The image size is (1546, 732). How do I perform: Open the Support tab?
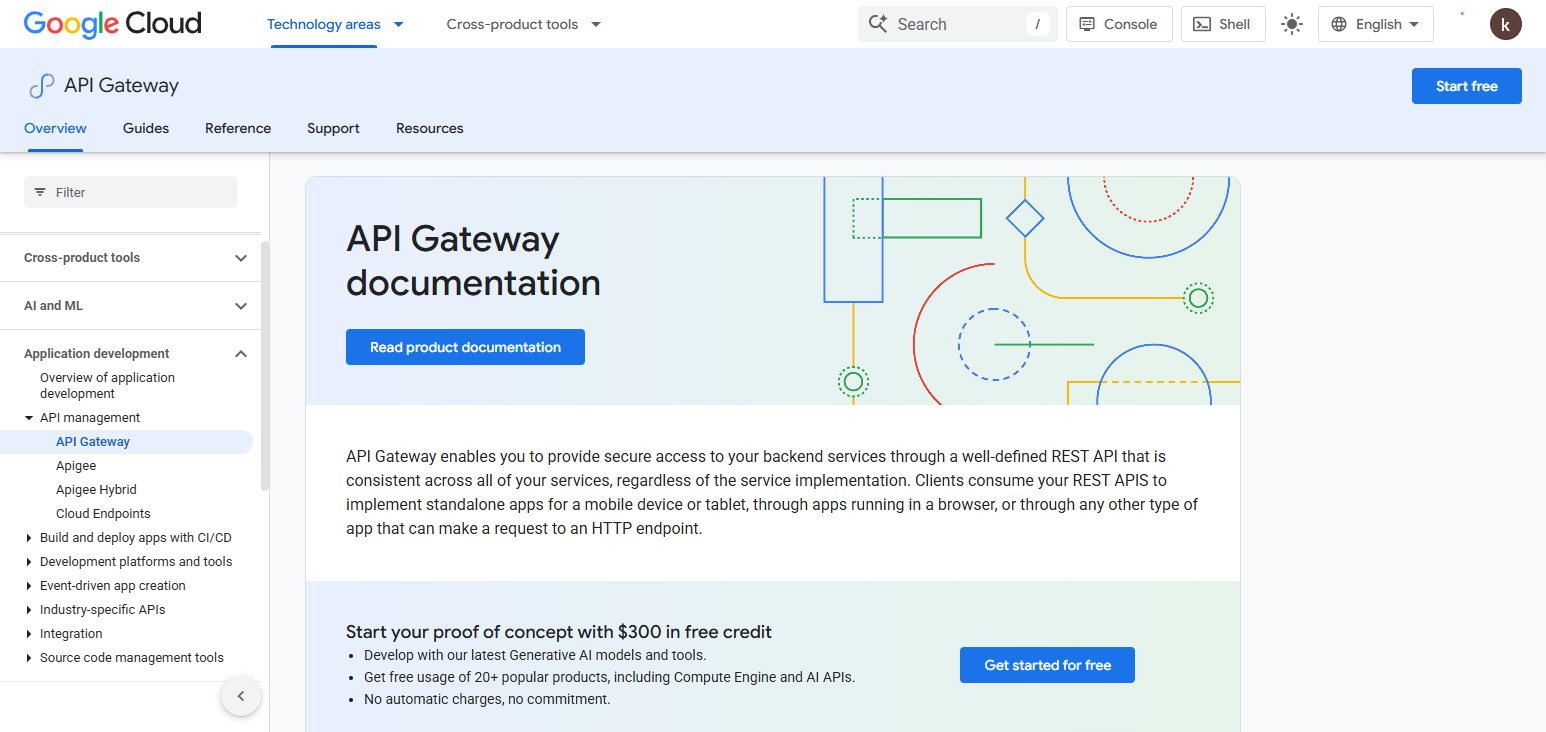pyautogui.click(x=333, y=128)
